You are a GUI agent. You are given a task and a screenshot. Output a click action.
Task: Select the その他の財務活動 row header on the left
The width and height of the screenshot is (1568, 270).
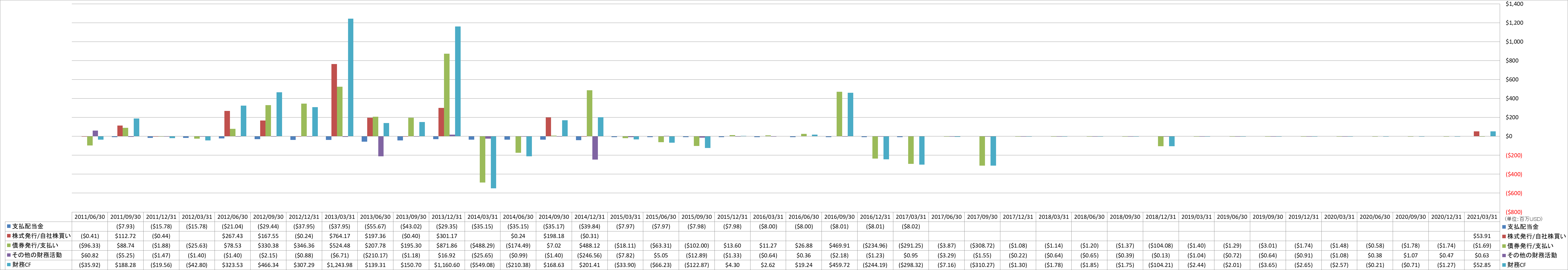pyautogui.click(x=38, y=255)
